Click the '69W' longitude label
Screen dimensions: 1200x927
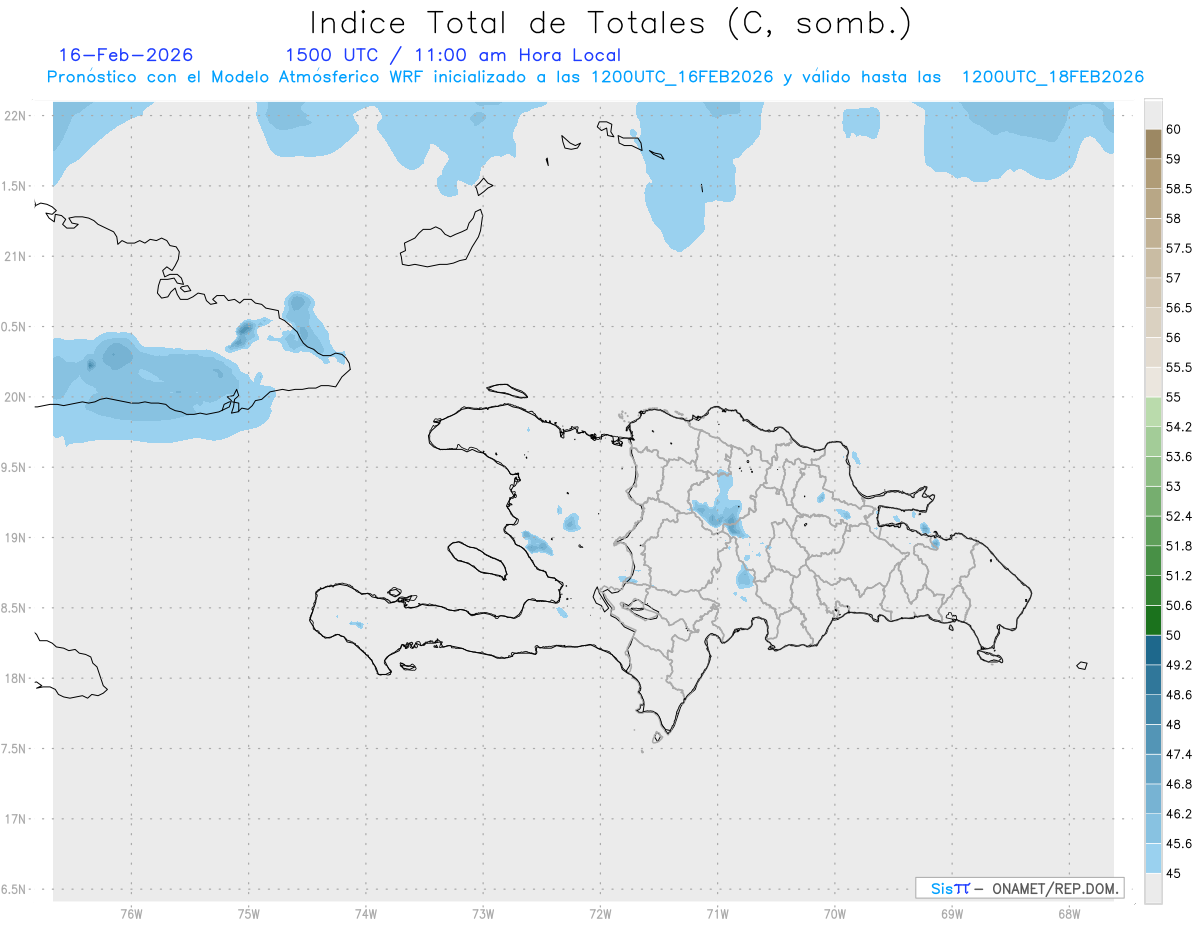(952, 913)
